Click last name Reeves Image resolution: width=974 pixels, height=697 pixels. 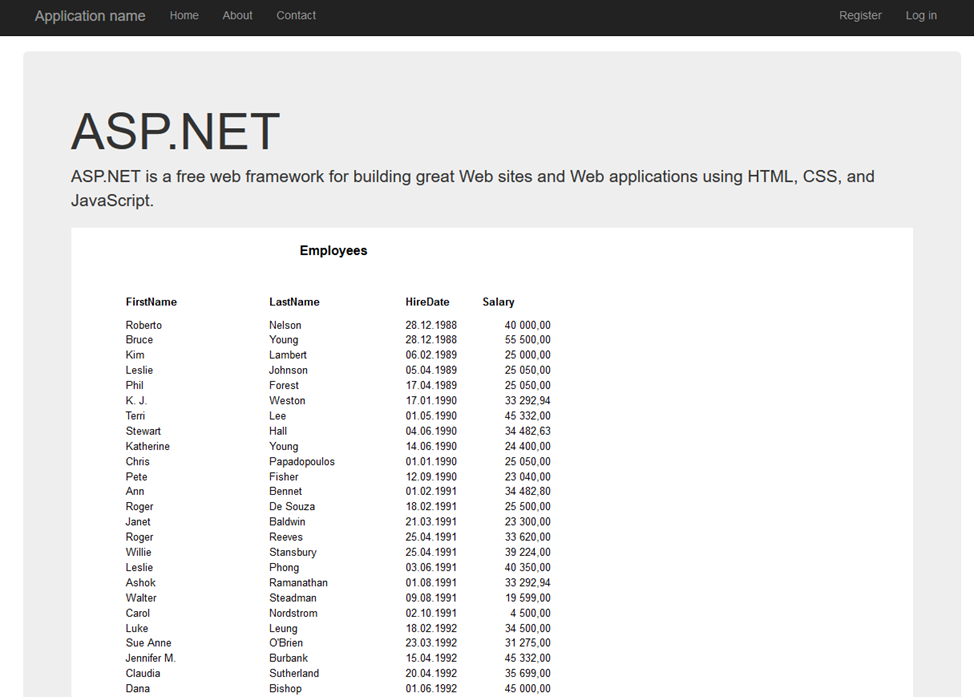[286, 537]
